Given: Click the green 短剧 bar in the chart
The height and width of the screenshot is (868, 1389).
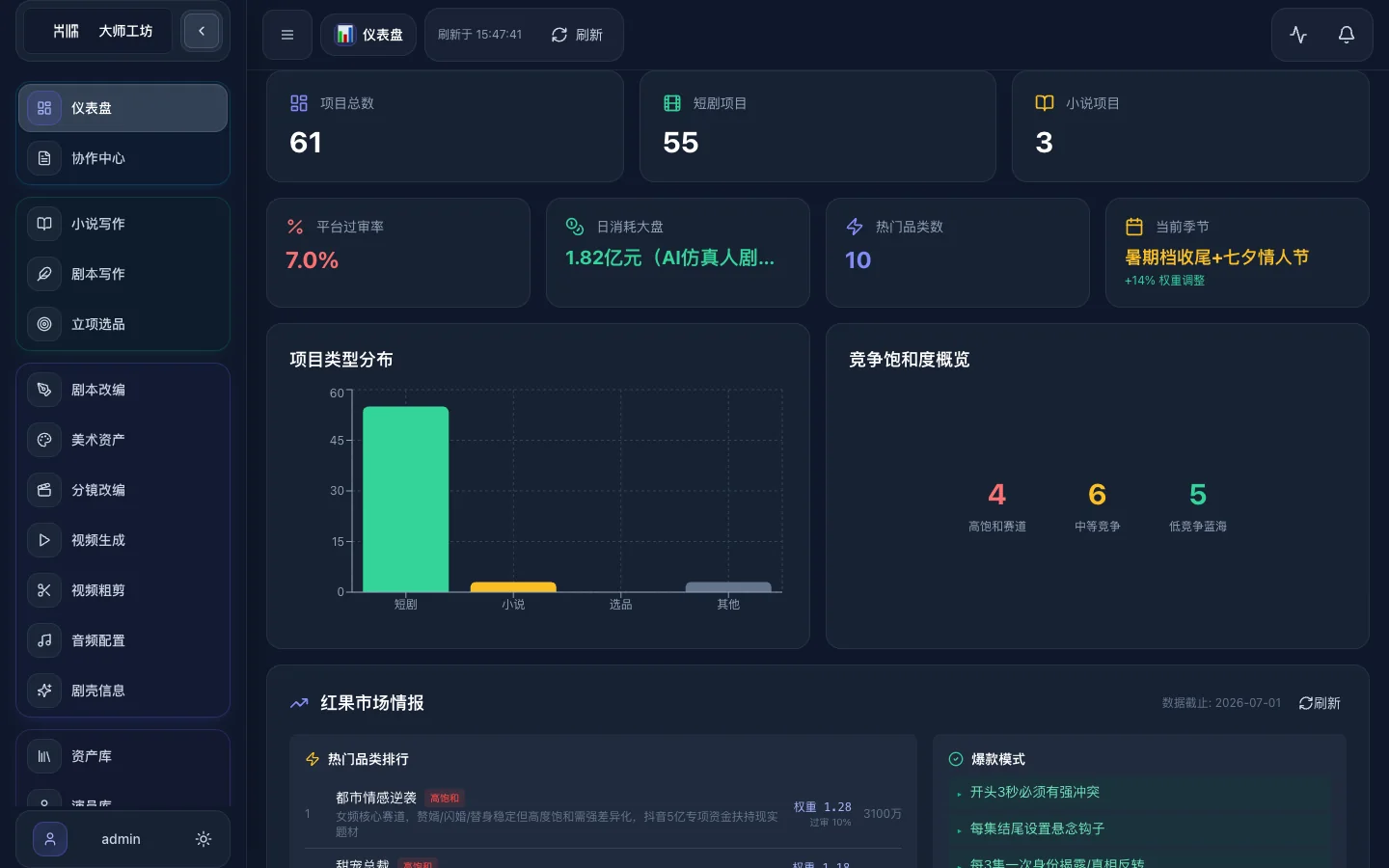Looking at the screenshot, I should click(406, 499).
